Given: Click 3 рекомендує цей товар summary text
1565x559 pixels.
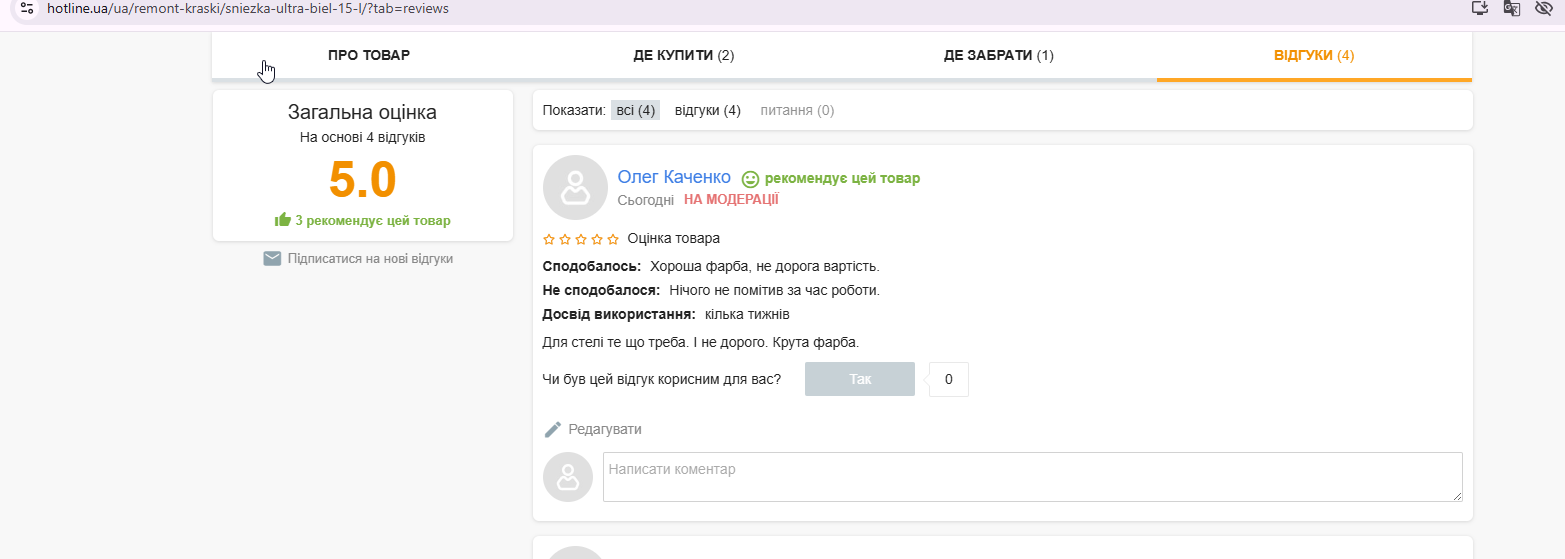Looking at the screenshot, I should click(x=373, y=220).
